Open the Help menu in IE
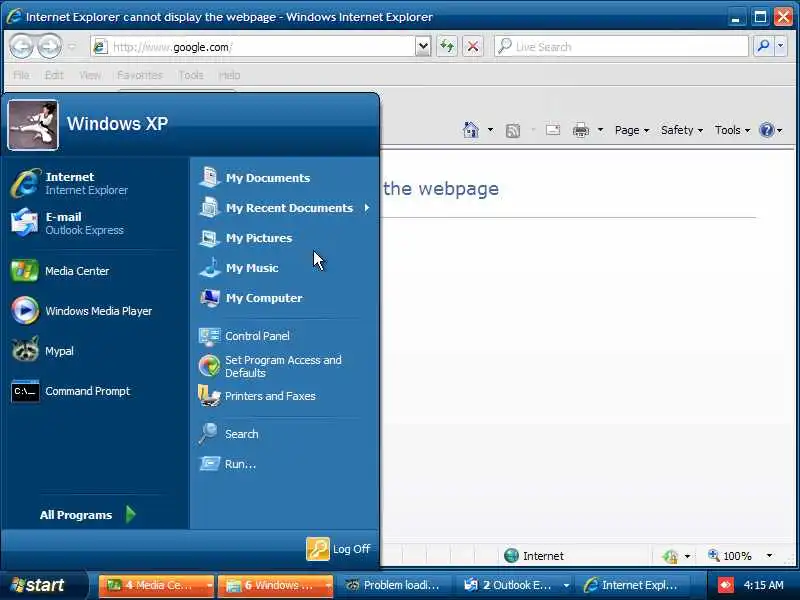800x600 pixels. [x=230, y=76]
